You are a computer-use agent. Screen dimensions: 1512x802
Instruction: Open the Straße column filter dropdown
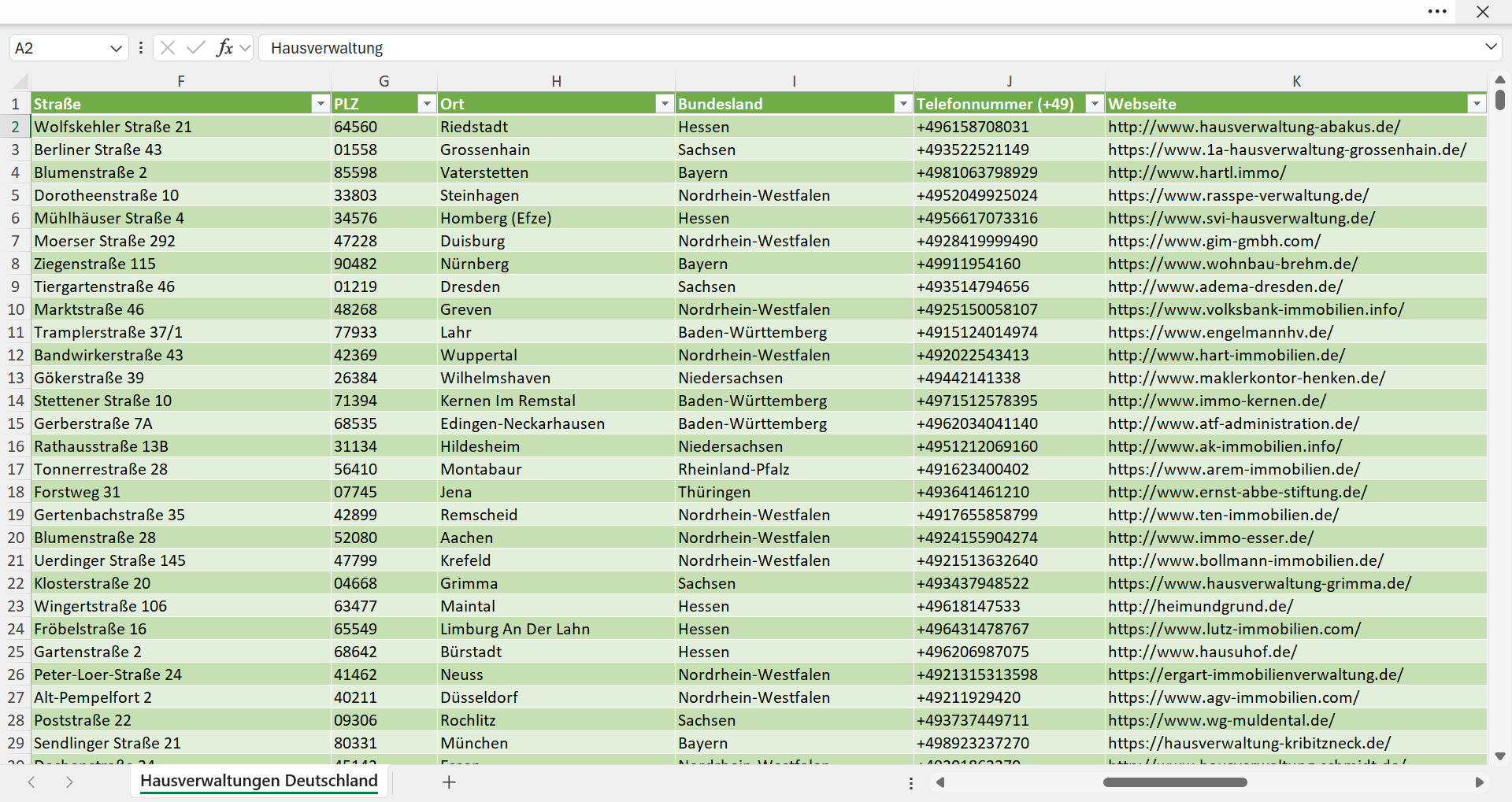coord(320,104)
